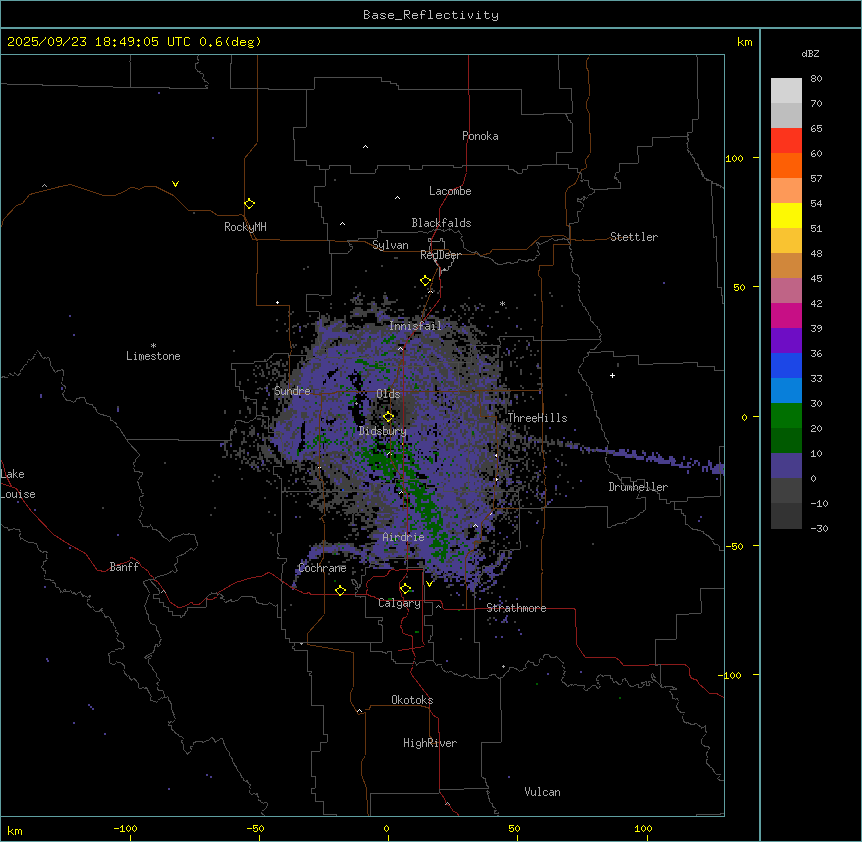Click the yellow chevron marker northwest of RockyMH
The image size is (862, 842).
175,184
